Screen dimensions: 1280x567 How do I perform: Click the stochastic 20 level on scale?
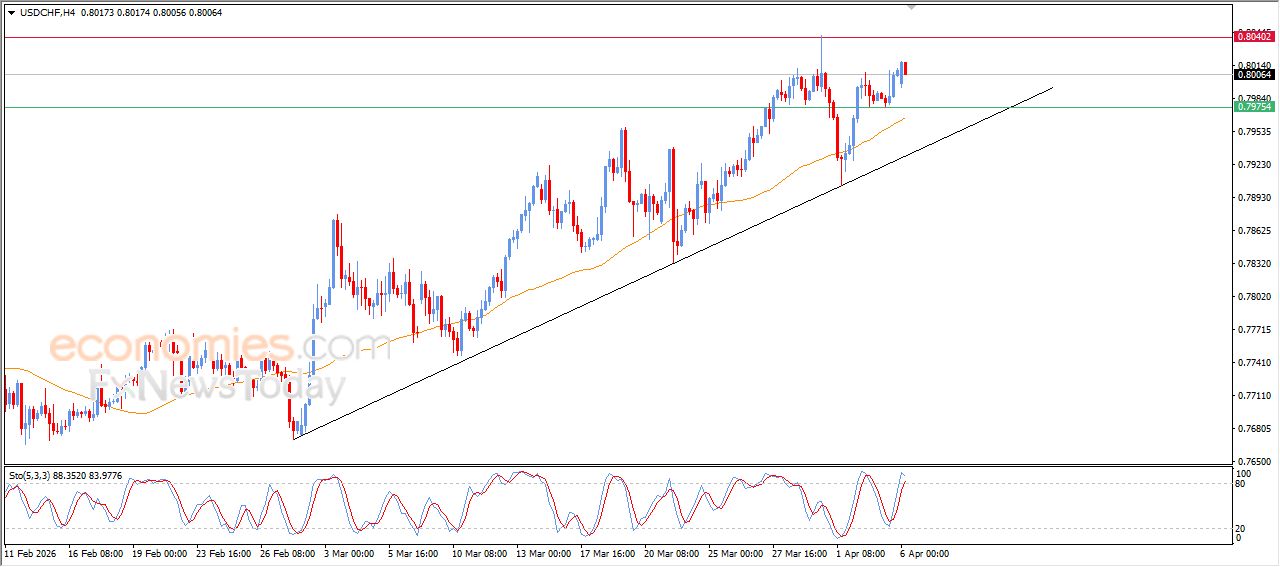point(1243,528)
